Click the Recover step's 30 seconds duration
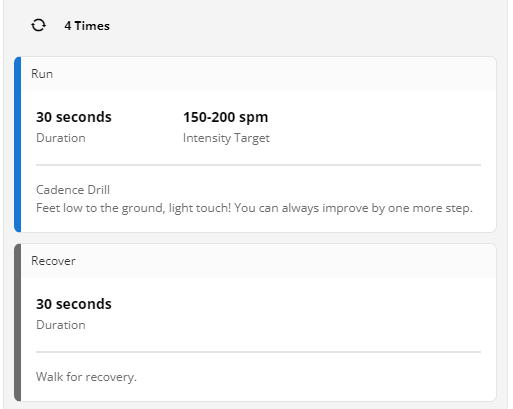513x409 pixels. [74, 304]
